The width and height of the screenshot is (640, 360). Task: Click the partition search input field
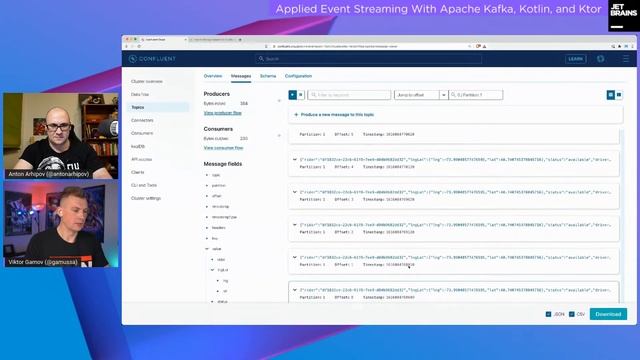476,95
